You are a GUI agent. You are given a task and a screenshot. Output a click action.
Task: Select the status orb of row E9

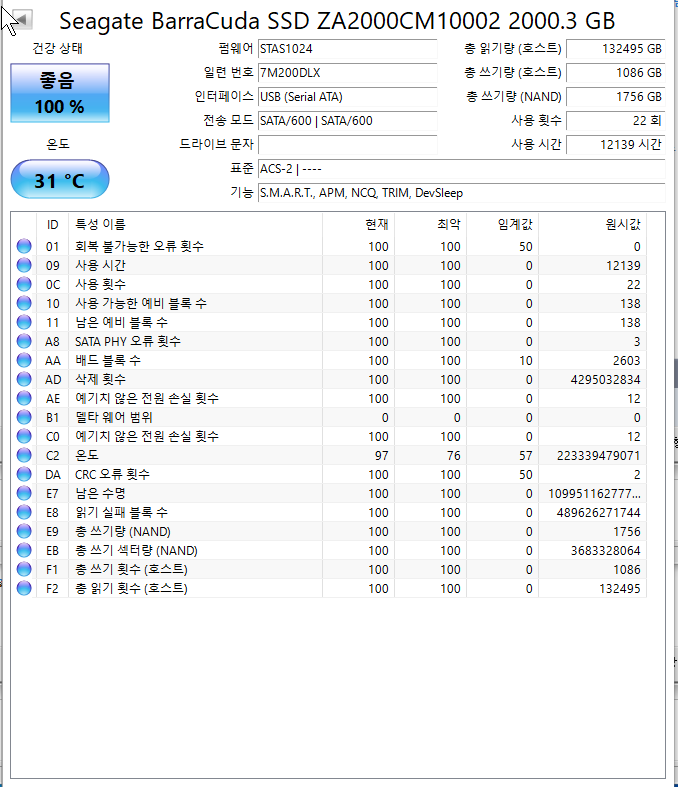24,531
